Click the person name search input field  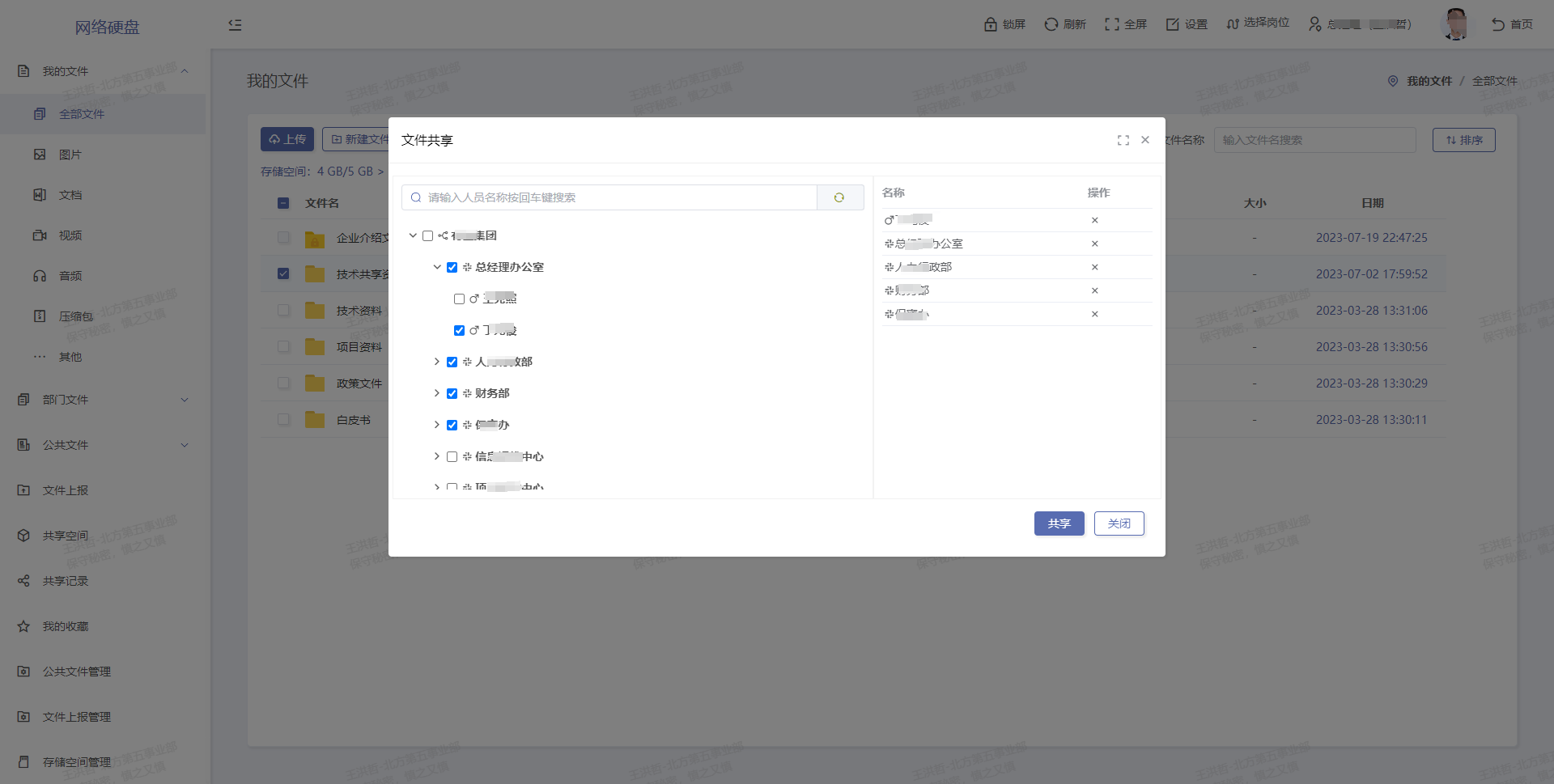point(615,197)
